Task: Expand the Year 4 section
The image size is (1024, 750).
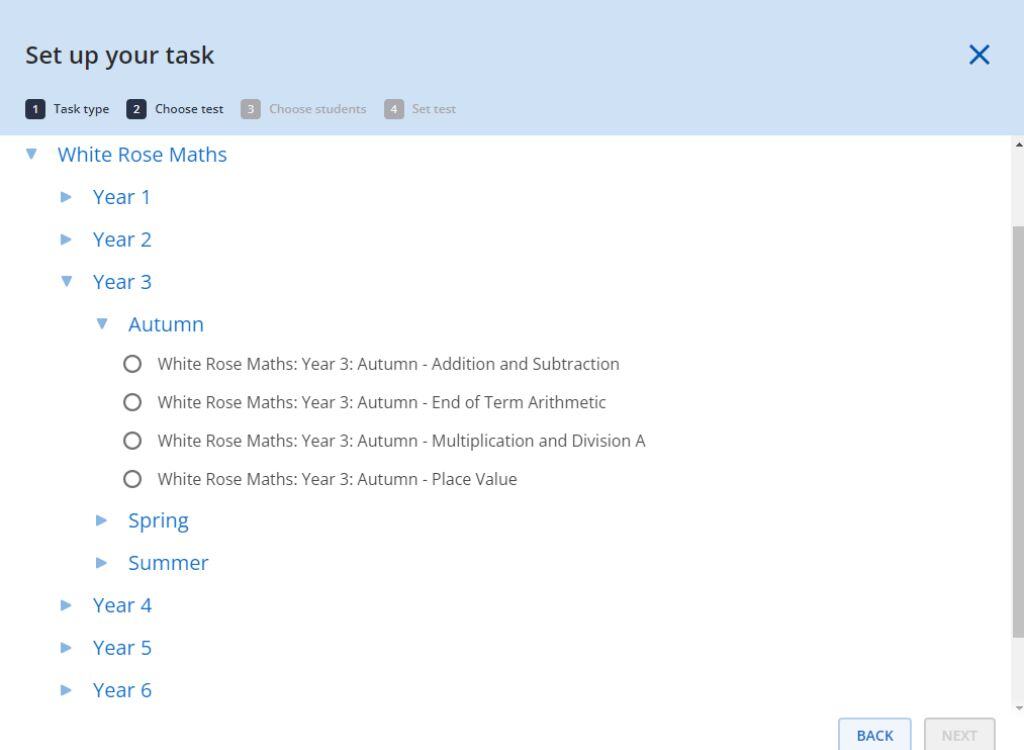Action: tap(66, 605)
